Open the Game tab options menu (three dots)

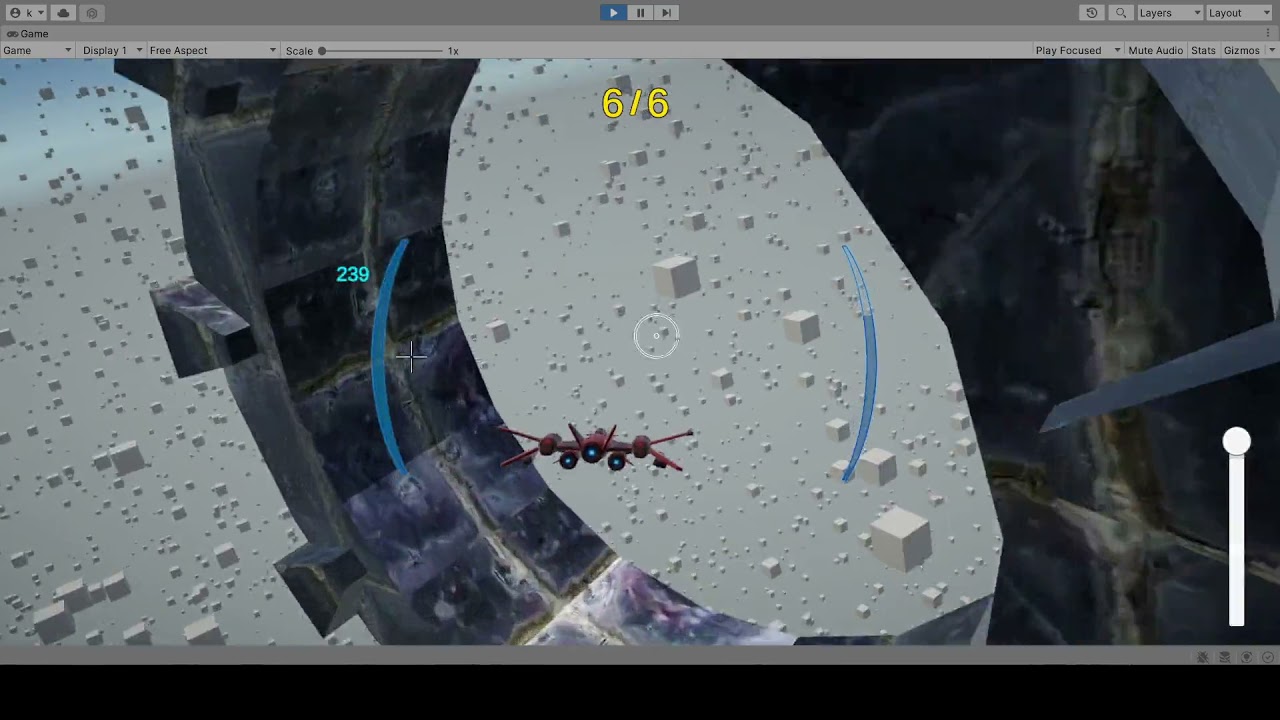point(1268,34)
